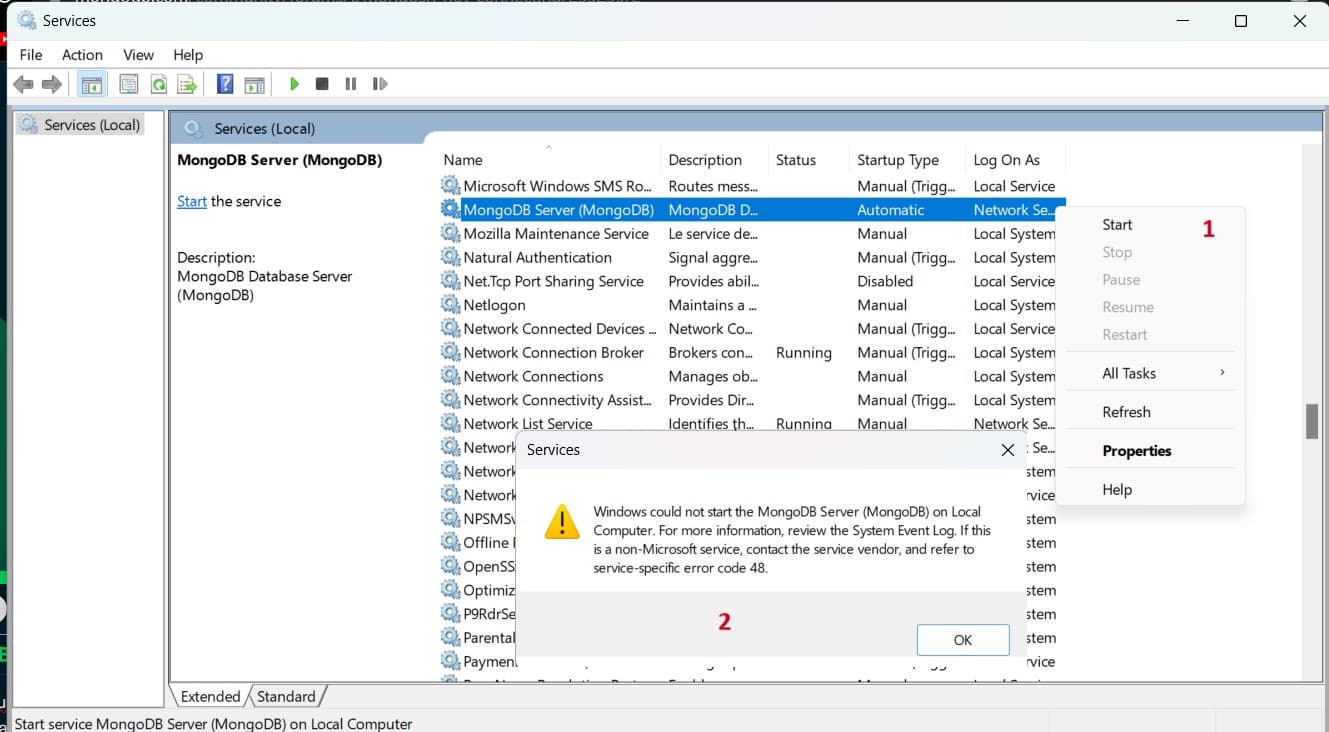Click the Show/Hide Action Pane icon

click(254, 85)
